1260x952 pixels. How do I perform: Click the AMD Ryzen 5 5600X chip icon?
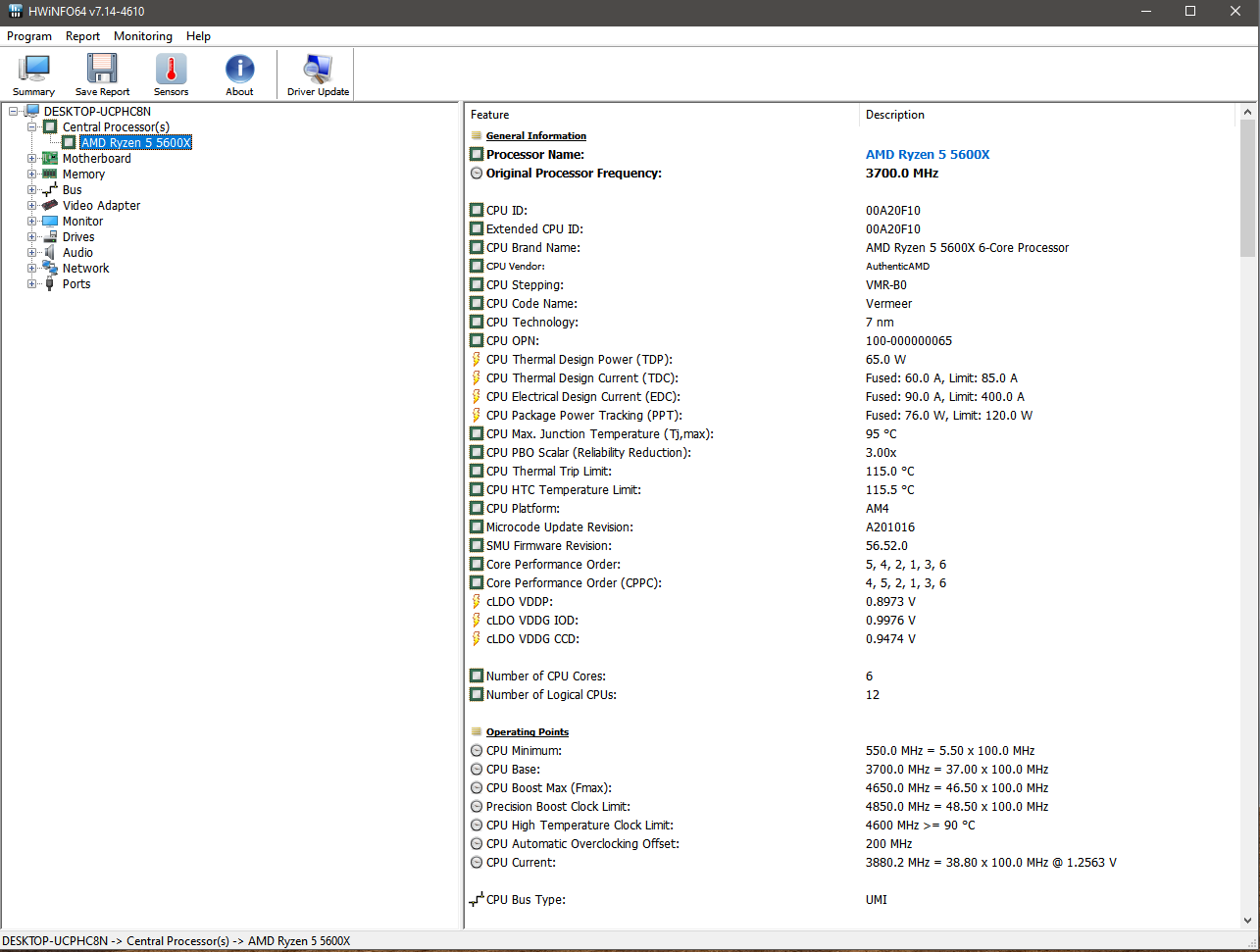pos(69,143)
